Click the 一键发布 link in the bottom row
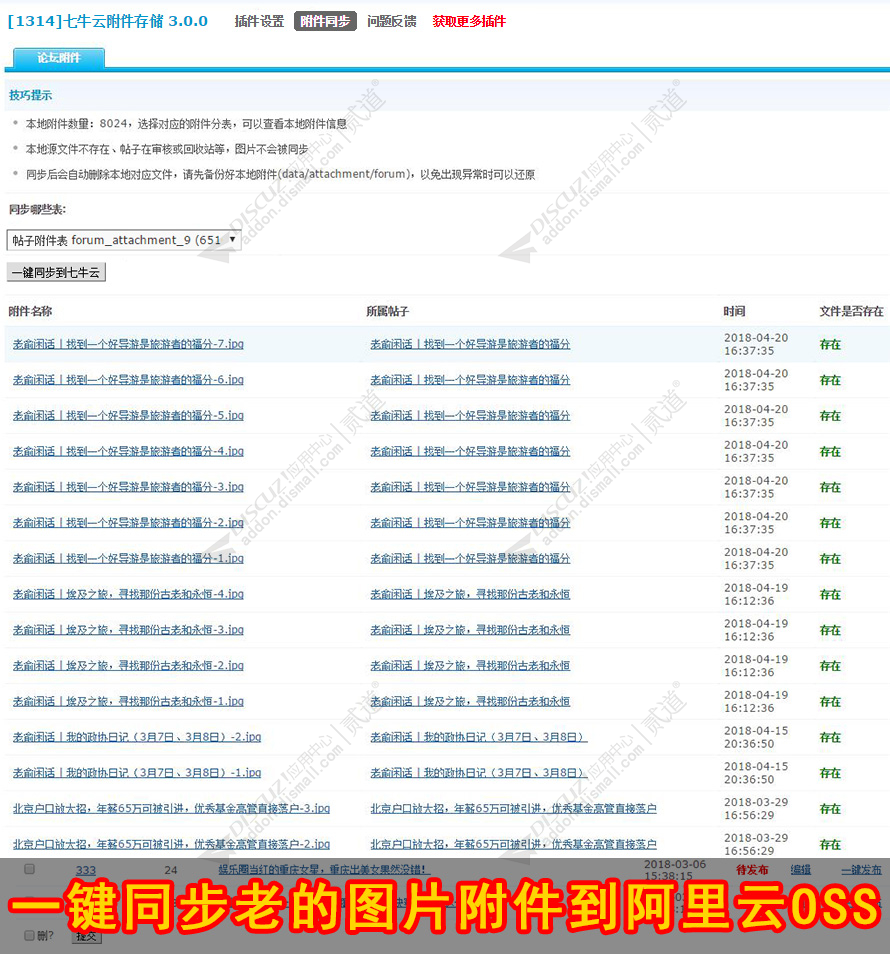Screen dimensions: 890x954 861,870
